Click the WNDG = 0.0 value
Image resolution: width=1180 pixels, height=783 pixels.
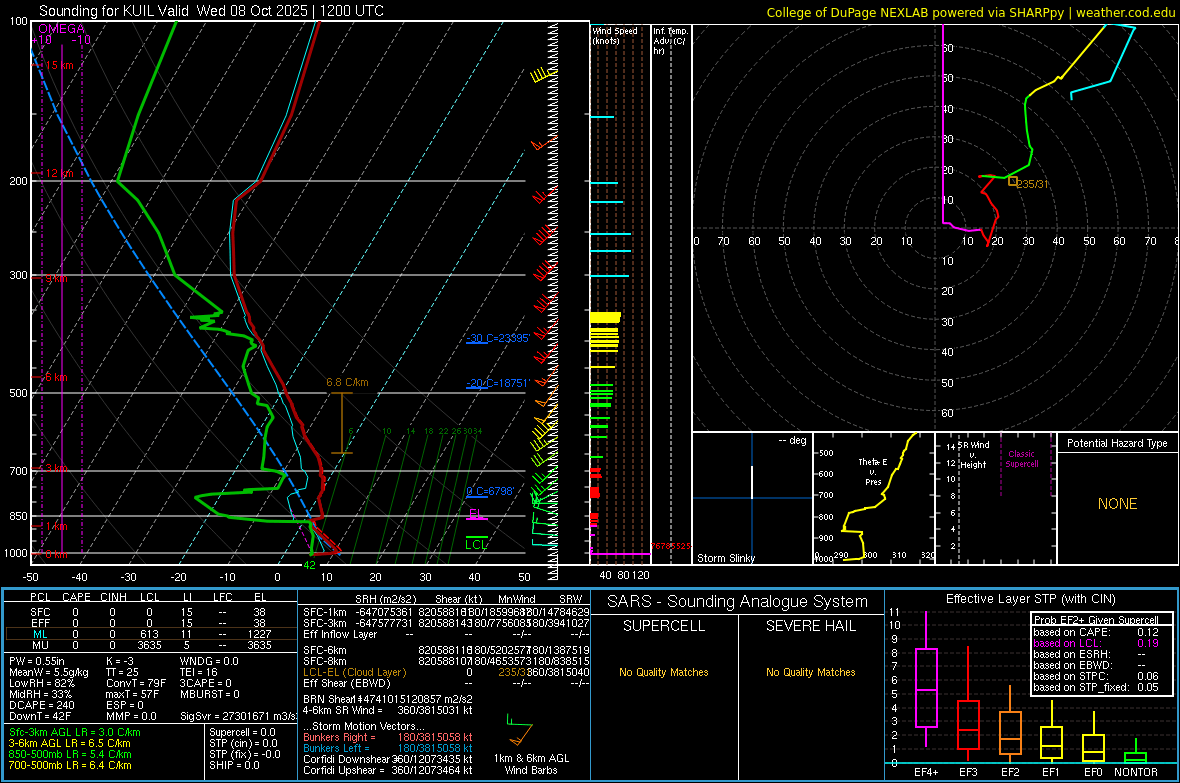209,661
